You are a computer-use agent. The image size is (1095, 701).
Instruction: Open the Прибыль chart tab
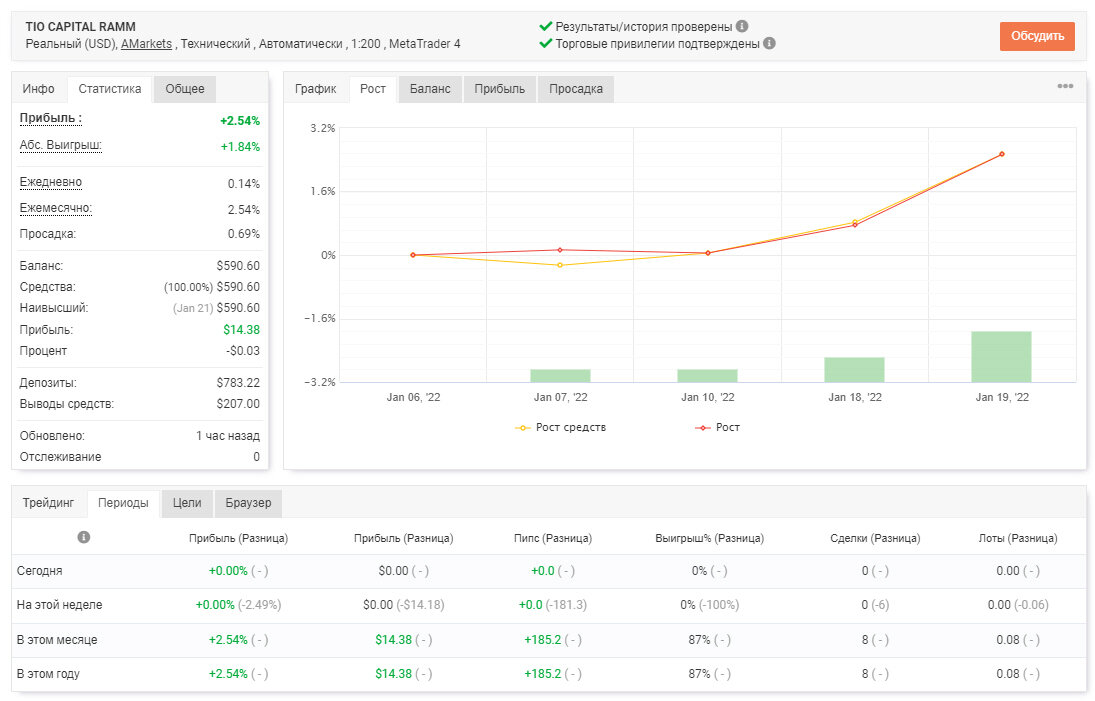tap(499, 89)
